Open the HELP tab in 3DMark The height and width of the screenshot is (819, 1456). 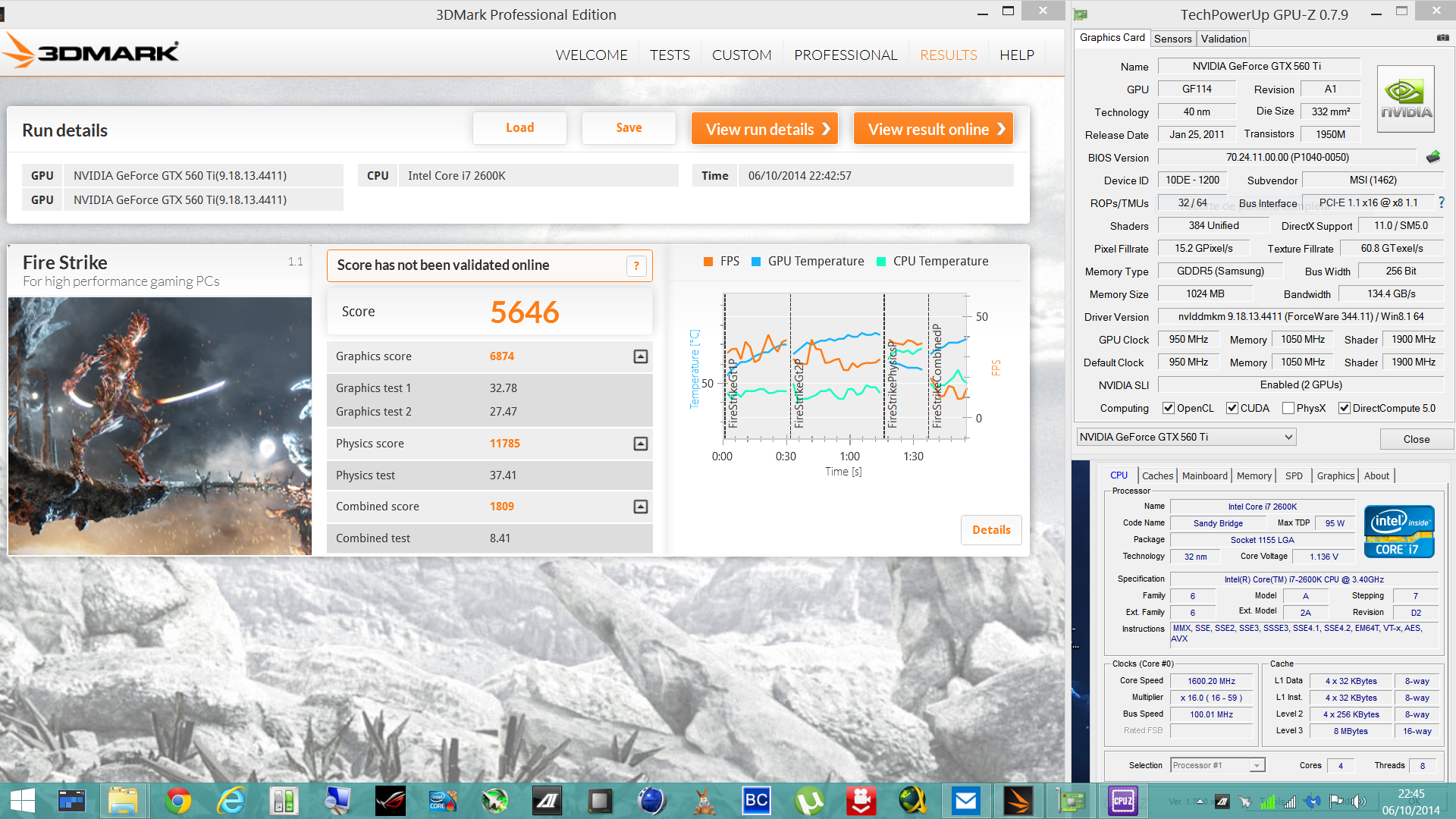click(x=1017, y=55)
